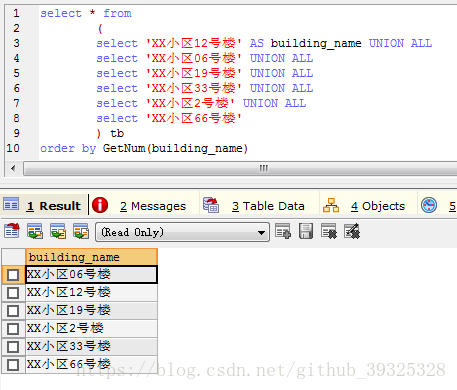Viewport: 457px width, 390px height.
Task: Click the second result toolbar grid icon
Action: [35, 231]
